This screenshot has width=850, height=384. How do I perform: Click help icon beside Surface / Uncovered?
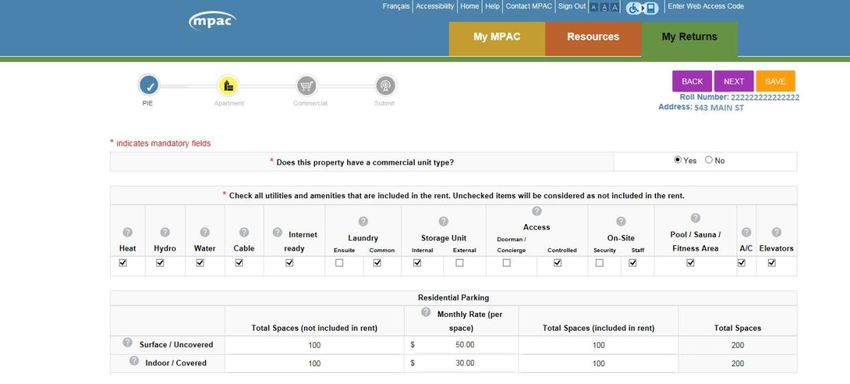click(x=127, y=342)
